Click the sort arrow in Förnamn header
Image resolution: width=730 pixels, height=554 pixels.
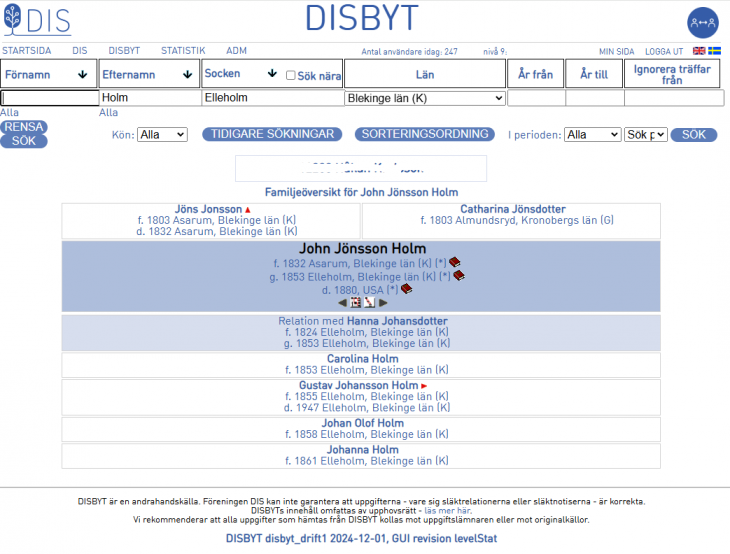pyautogui.click(x=82, y=74)
